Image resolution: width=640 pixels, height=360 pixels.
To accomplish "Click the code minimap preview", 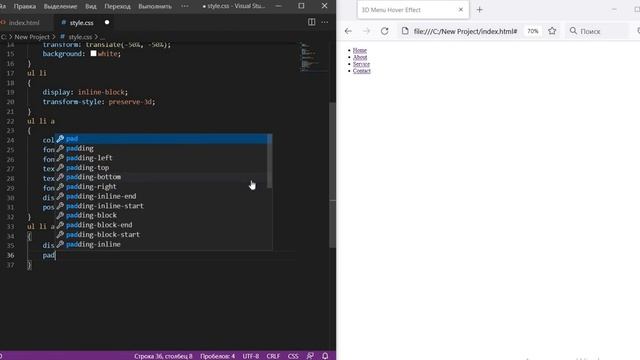I will [x=313, y=56].
